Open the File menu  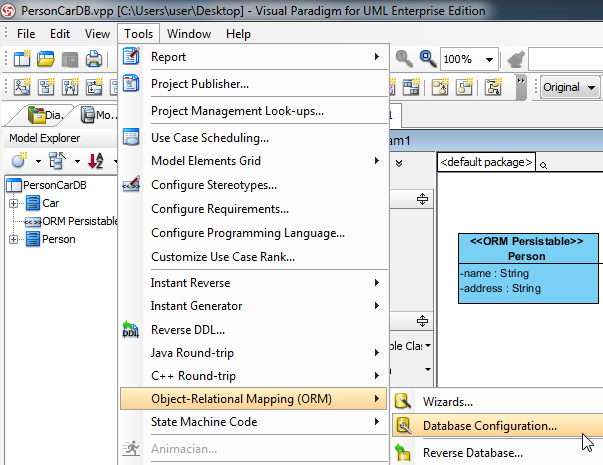(26, 34)
